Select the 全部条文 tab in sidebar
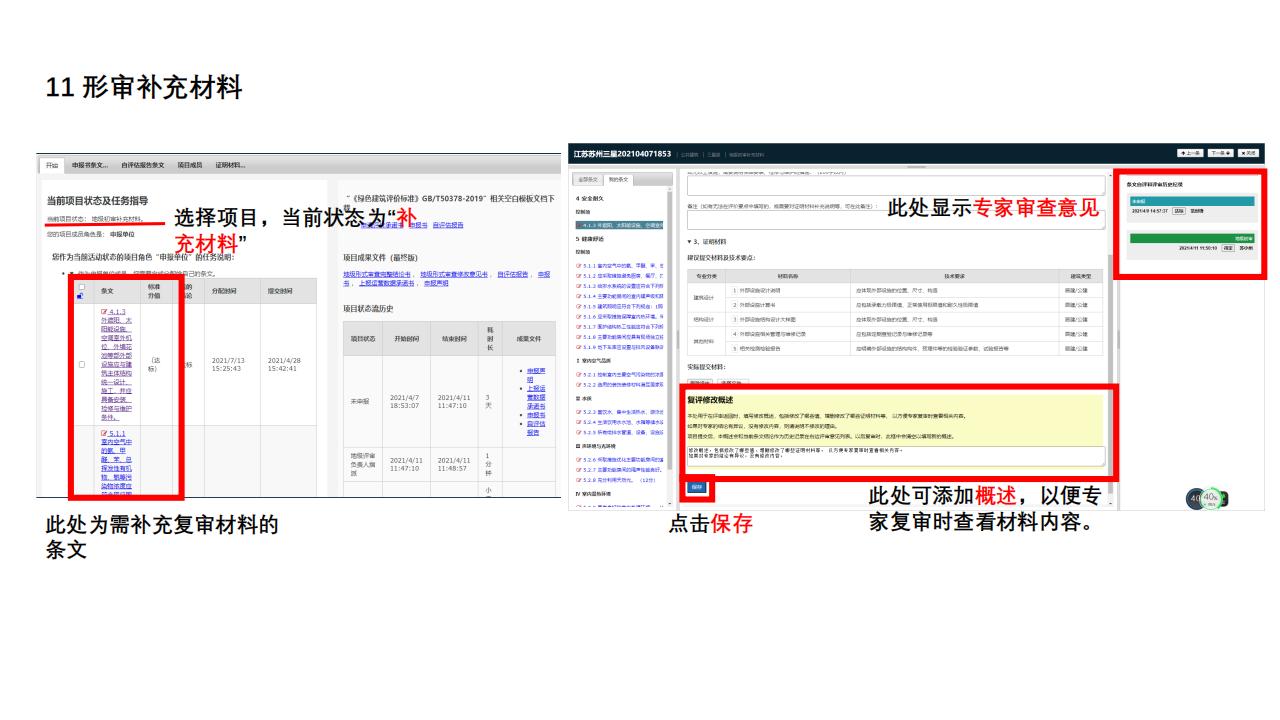The height and width of the screenshot is (720, 1280). (x=587, y=179)
